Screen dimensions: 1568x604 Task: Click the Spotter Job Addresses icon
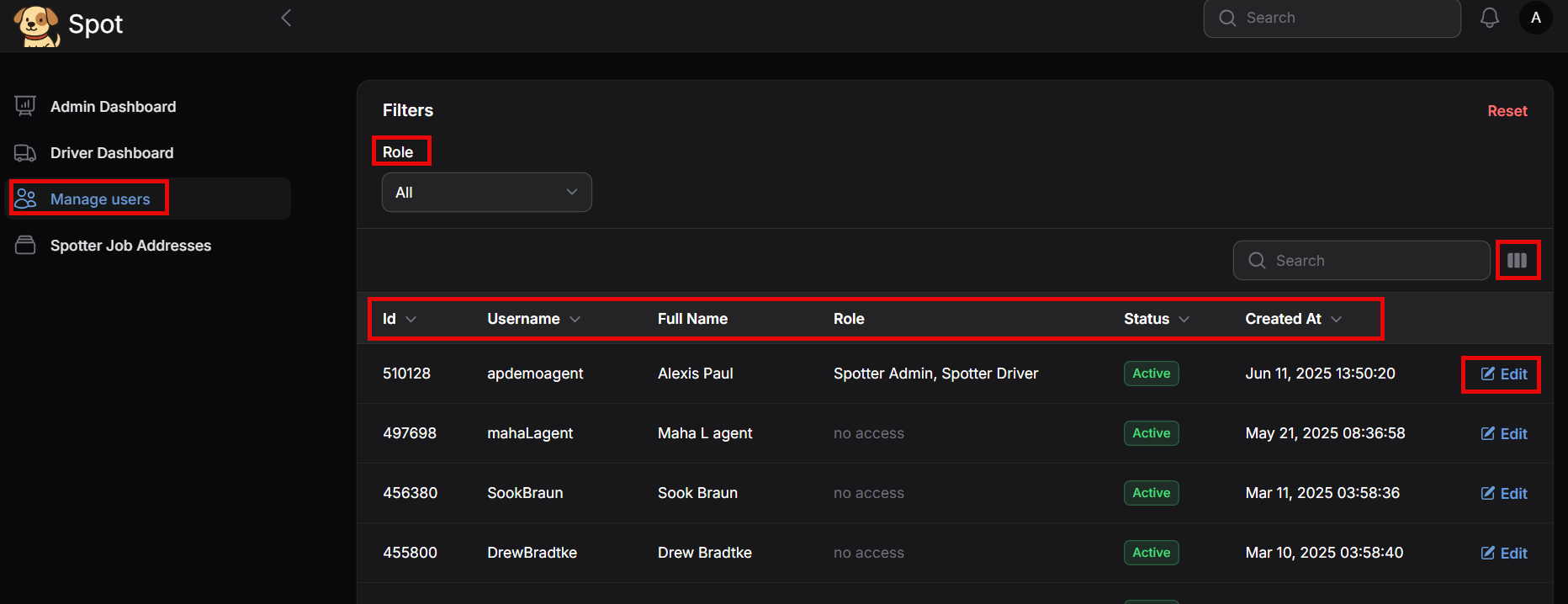point(25,245)
